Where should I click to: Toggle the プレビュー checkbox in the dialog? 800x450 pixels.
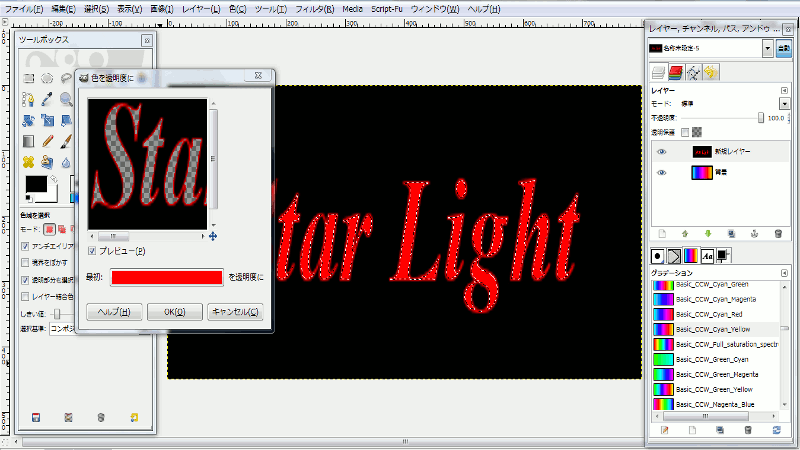tap(92, 251)
